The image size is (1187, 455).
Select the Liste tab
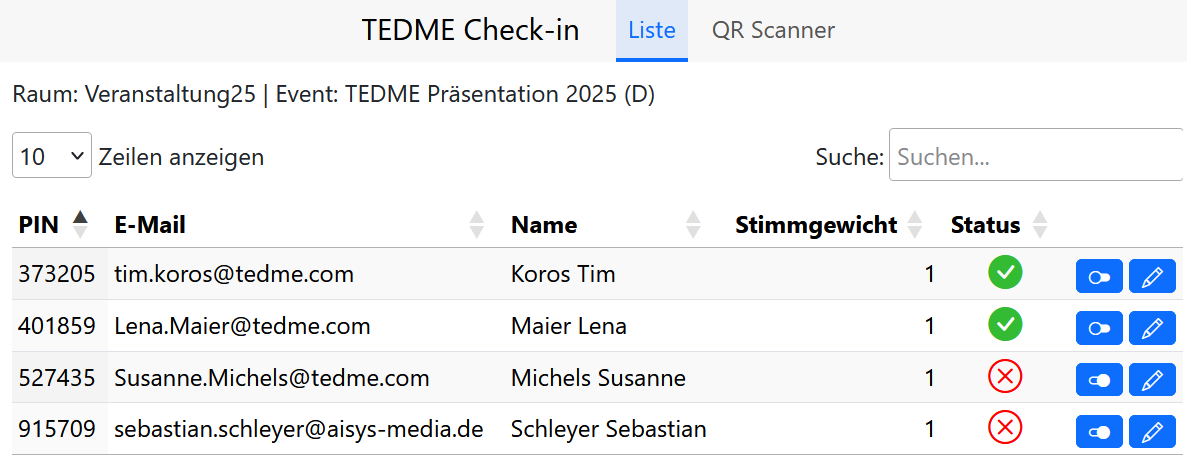(651, 30)
